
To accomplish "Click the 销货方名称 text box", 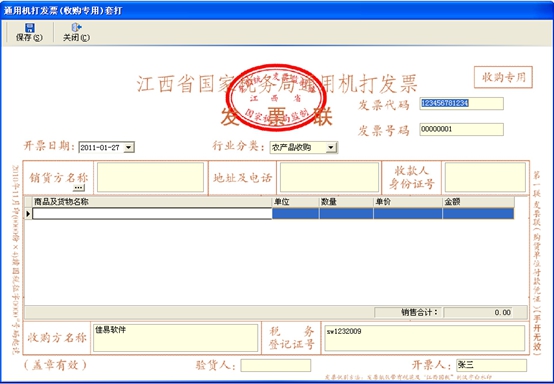I will (151, 177).
